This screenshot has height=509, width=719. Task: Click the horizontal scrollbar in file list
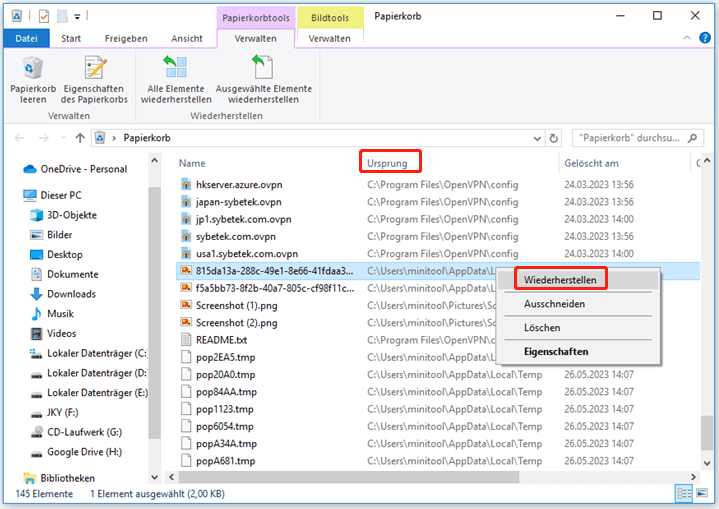click(x=348, y=477)
